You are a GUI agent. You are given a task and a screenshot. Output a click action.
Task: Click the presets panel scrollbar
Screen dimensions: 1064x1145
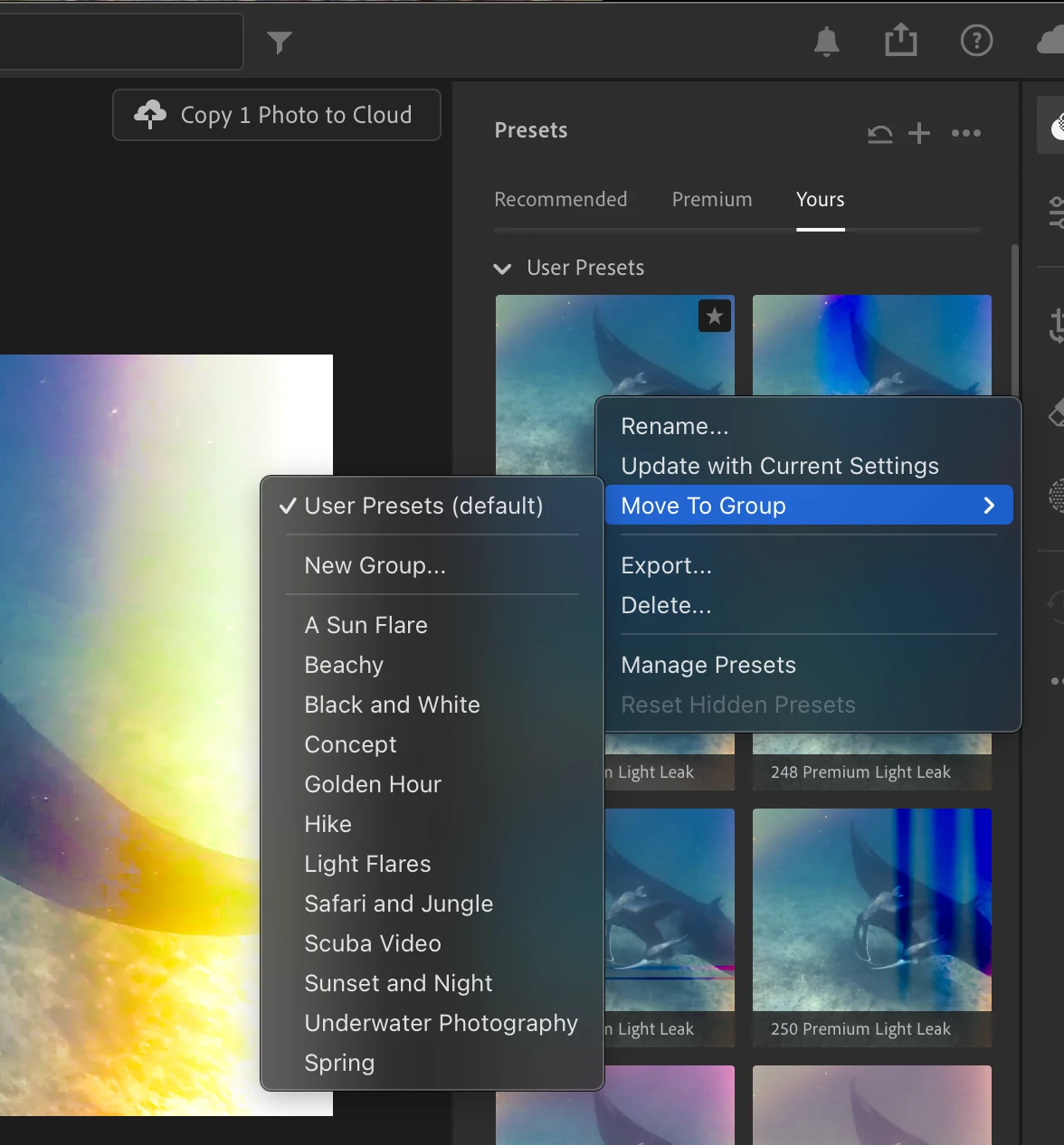pyautogui.click(x=1015, y=321)
